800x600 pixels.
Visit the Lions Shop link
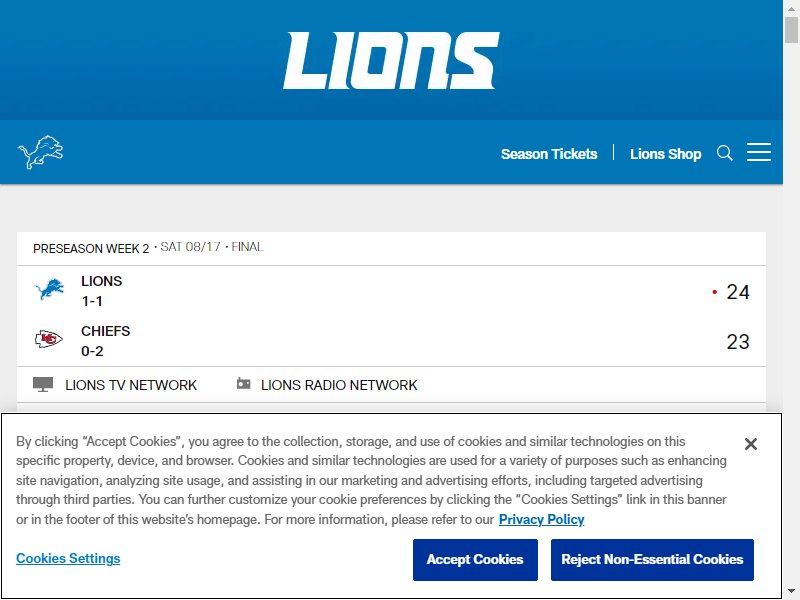pos(665,154)
